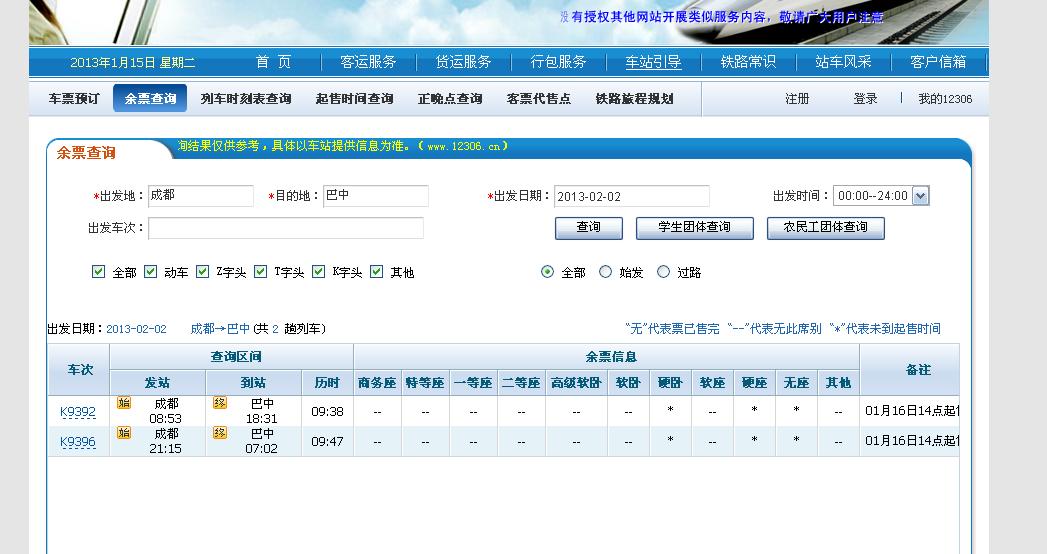Click the 注册 link
The height and width of the screenshot is (554, 1047).
point(797,99)
